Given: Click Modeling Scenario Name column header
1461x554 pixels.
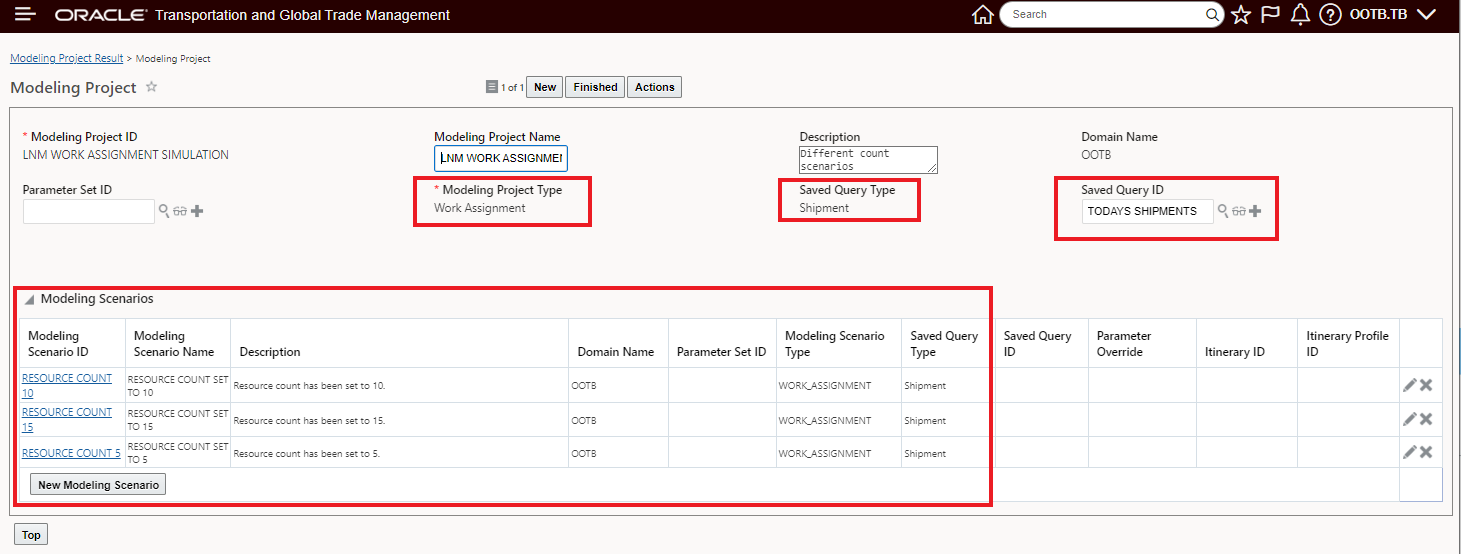Looking at the screenshot, I should click(178, 343).
